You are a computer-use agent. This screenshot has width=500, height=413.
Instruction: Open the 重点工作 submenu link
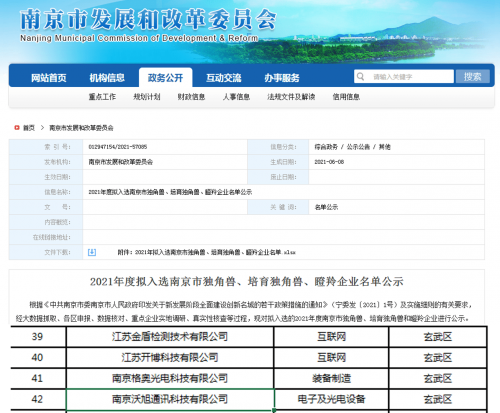pyautogui.click(x=102, y=97)
